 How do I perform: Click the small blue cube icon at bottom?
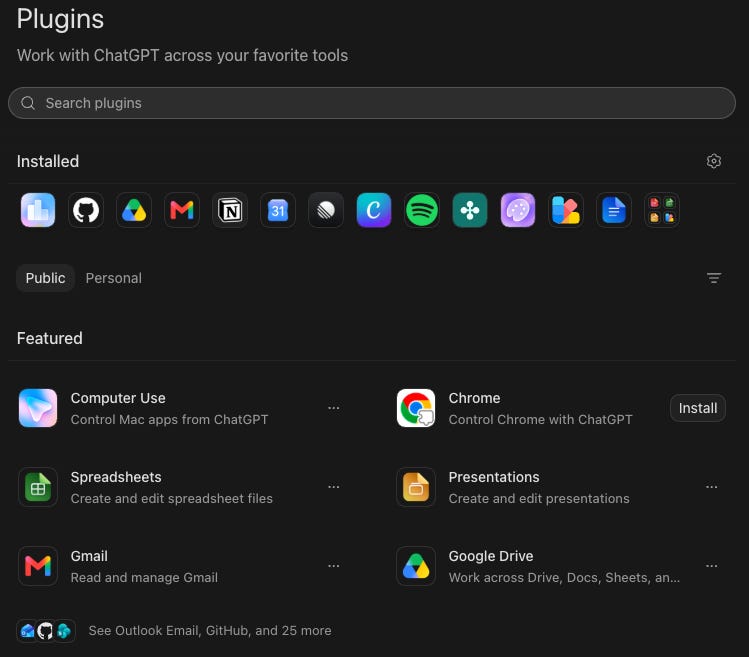click(64, 631)
